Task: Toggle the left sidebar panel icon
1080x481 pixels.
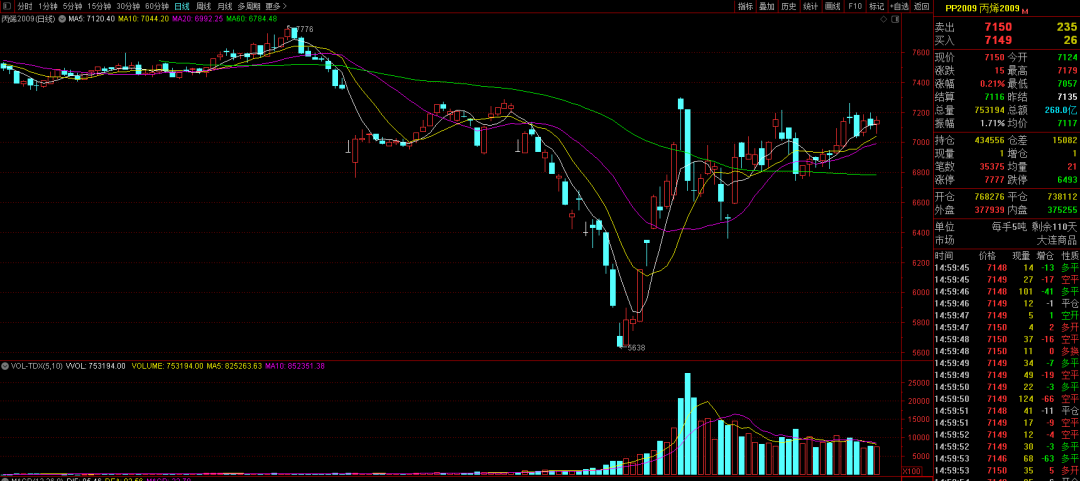Action: pos(7,6)
